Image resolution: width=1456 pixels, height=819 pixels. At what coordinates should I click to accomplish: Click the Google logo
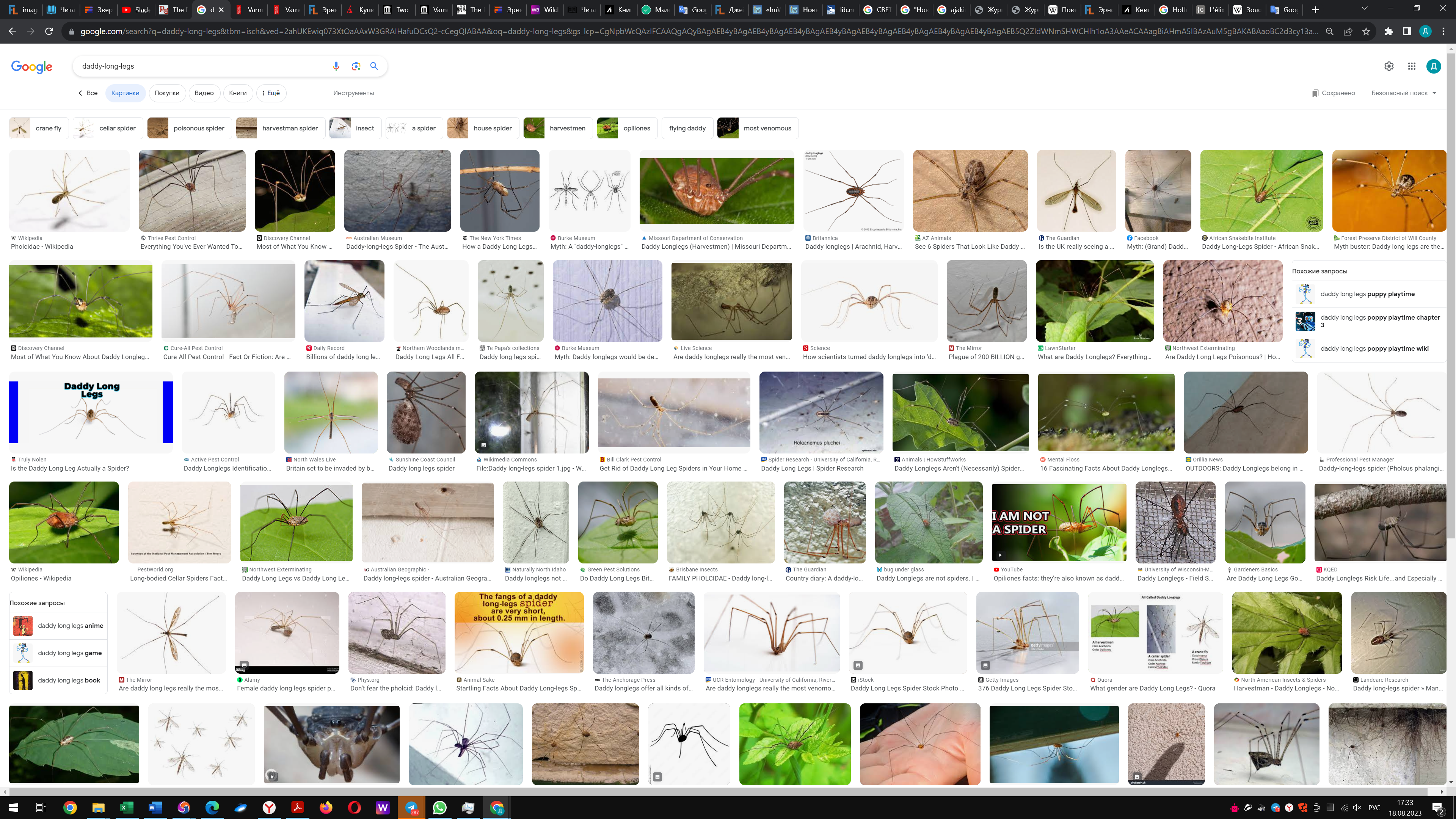[x=31, y=67]
